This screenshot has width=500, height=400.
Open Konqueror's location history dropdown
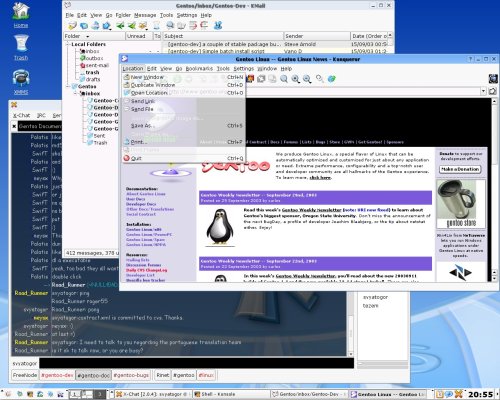[x=483, y=91]
